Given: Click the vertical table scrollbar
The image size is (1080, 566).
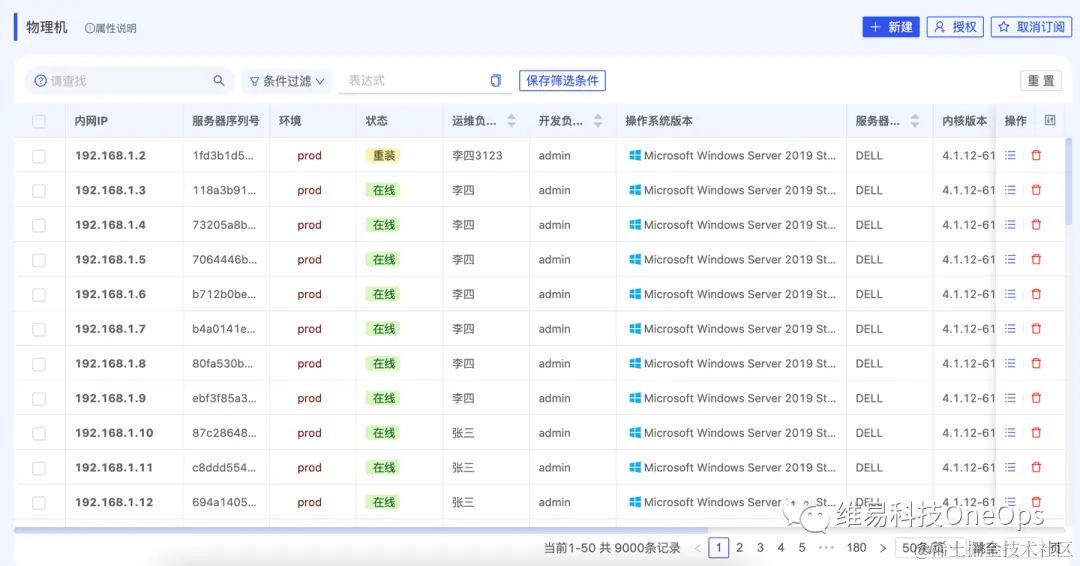Looking at the screenshot, I should point(1068,181).
